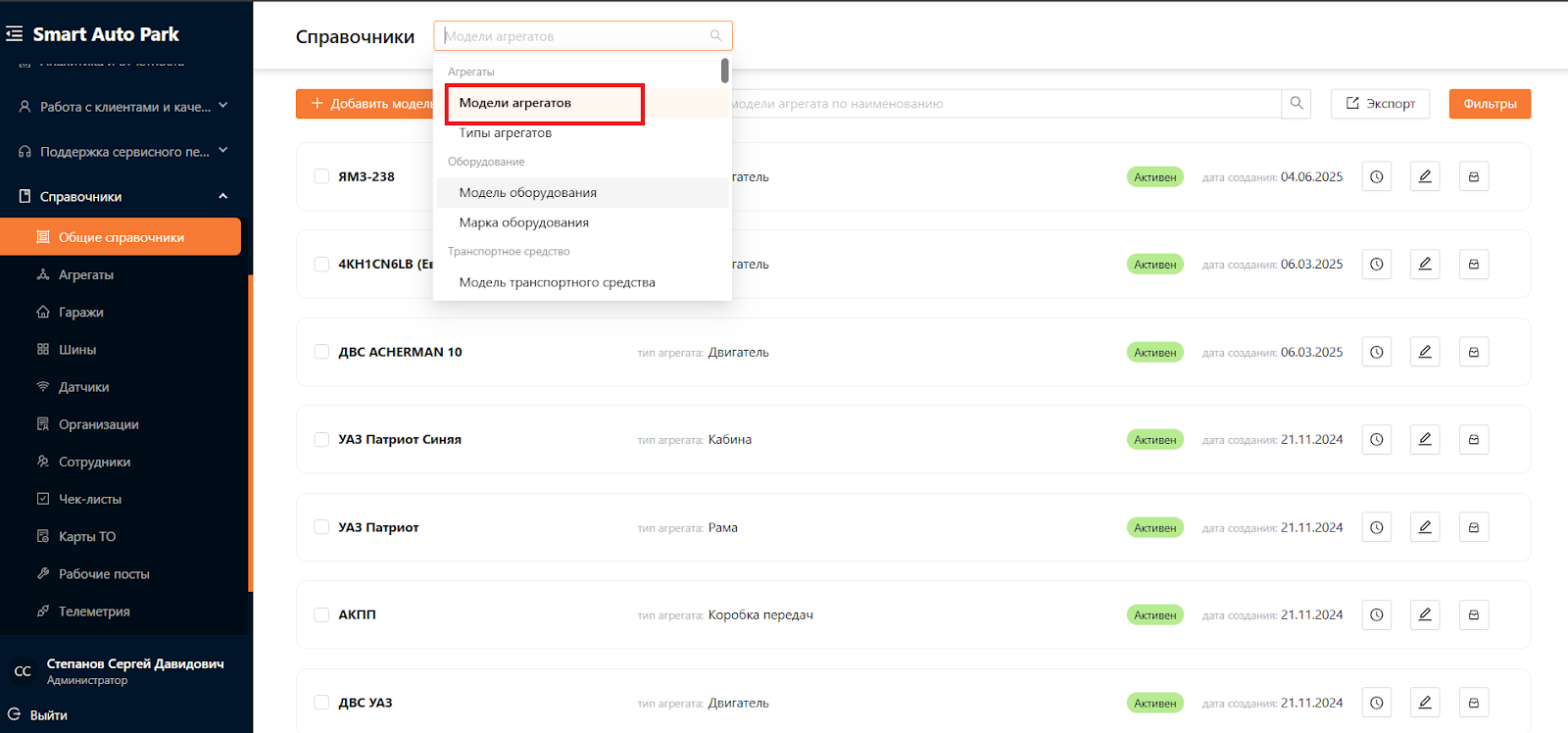The image size is (1568, 733).
Task: Click the history clock icon for ЯМЗ-238
Action: click(x=1376, y=177)
